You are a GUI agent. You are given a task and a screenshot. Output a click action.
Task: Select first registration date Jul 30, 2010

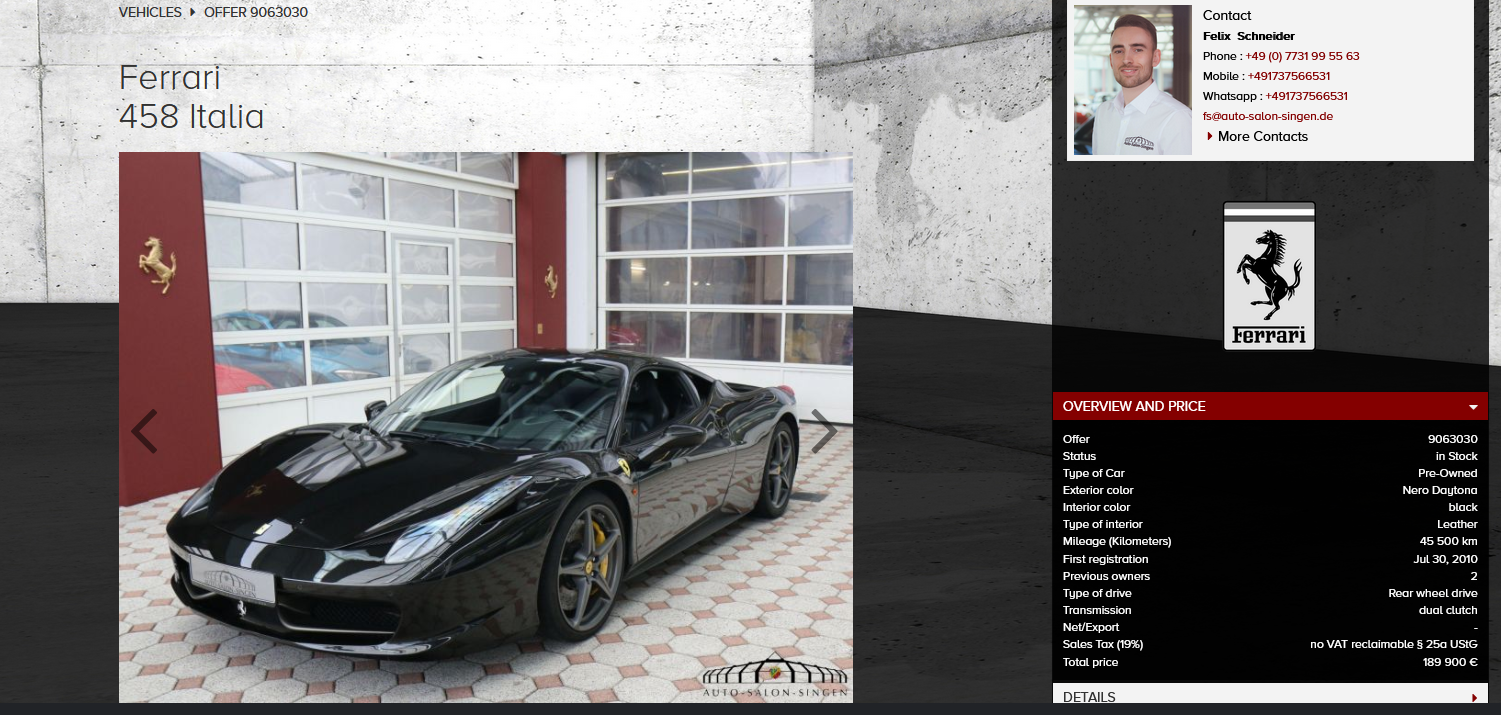(1446, 559)
